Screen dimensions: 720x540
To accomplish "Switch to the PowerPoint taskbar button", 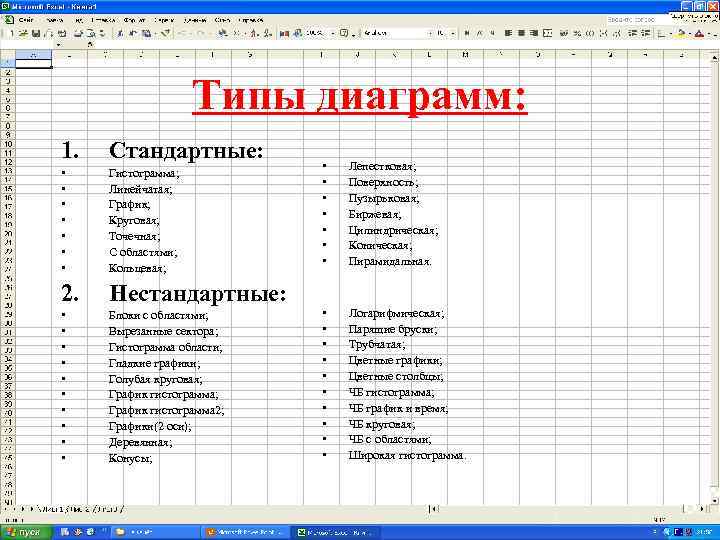I will point(245,532).
